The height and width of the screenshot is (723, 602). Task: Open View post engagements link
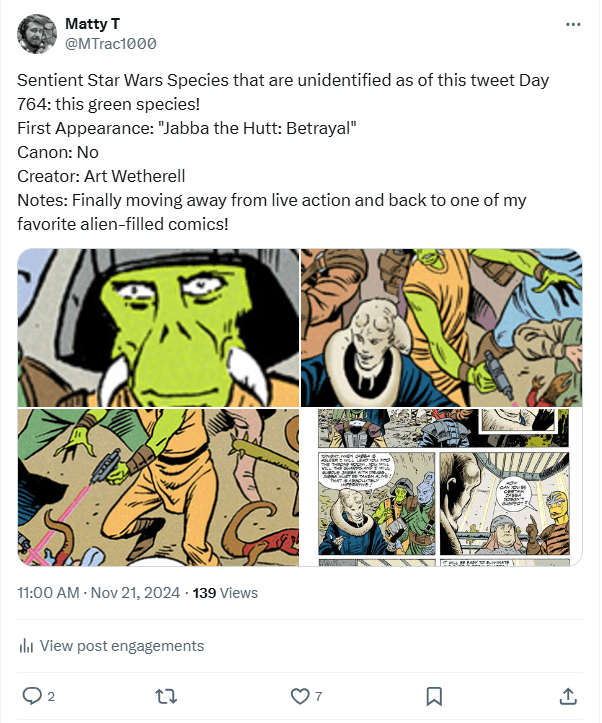pos(122,646)
